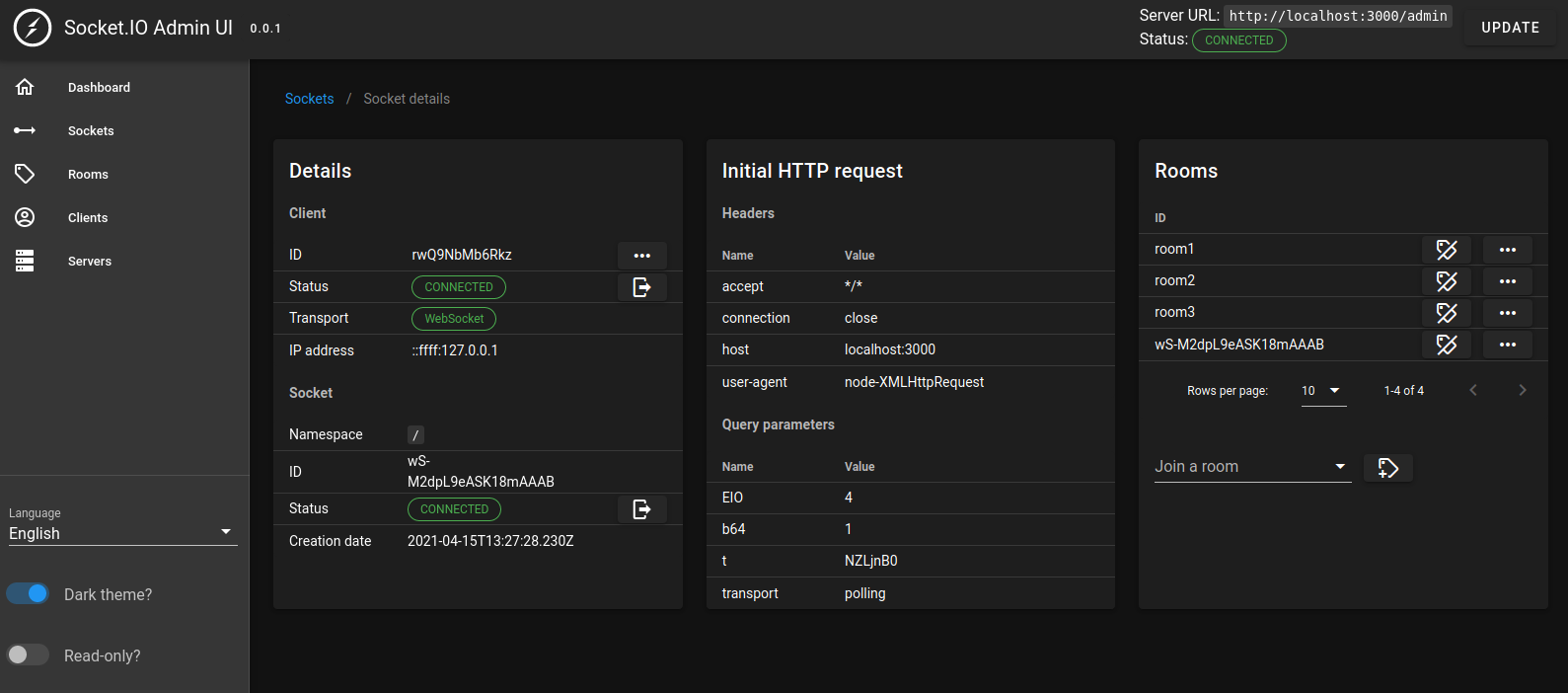
Task: Click the leave-room icon for room1
Action: click(x=1447, y=250)
